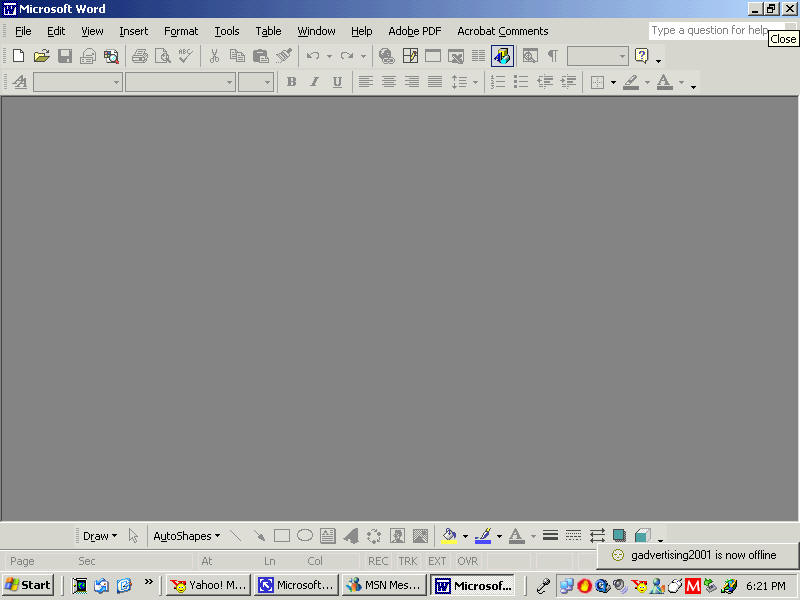Center align the text
The height and width of the screenshot is (600, 800).
[389, 82]
